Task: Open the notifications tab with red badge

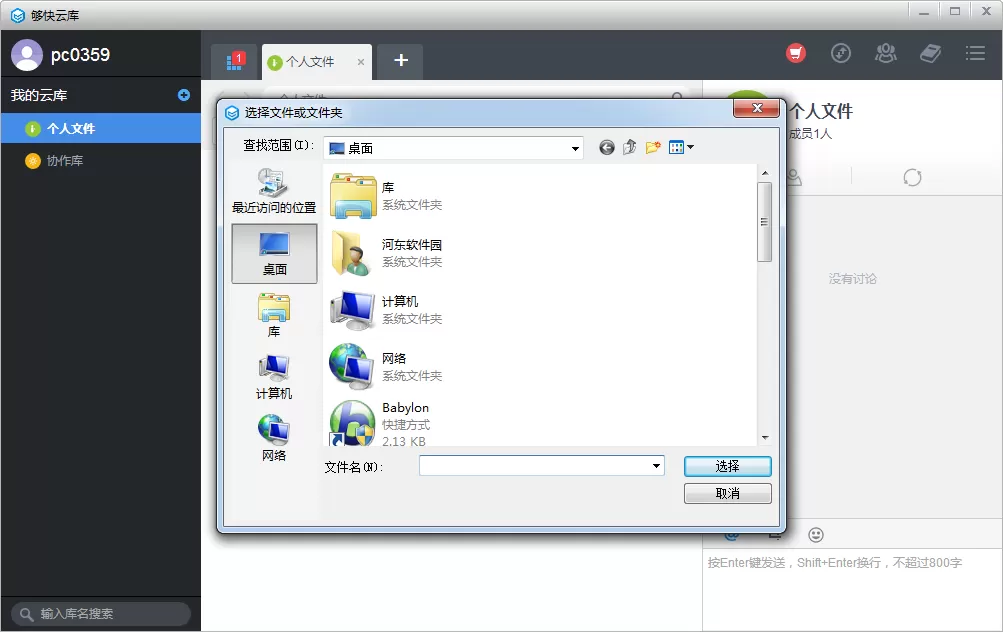Action: 235,61
